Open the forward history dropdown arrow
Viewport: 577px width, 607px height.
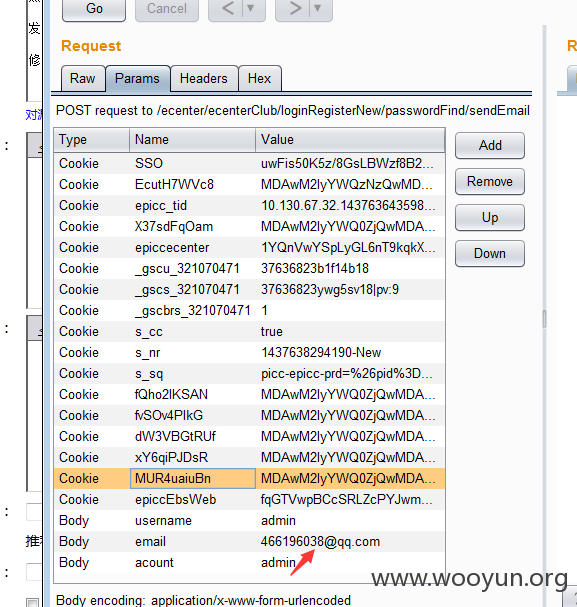318,8
